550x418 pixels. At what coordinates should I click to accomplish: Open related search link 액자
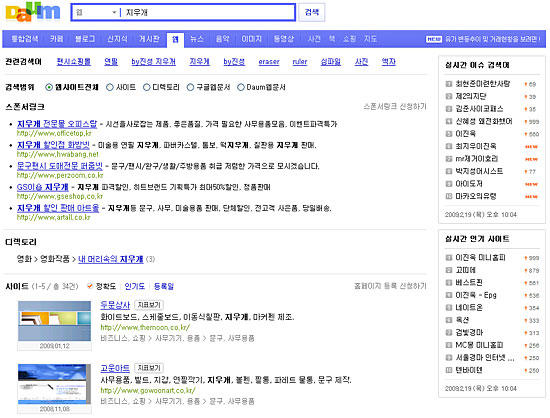pos(389,62)
